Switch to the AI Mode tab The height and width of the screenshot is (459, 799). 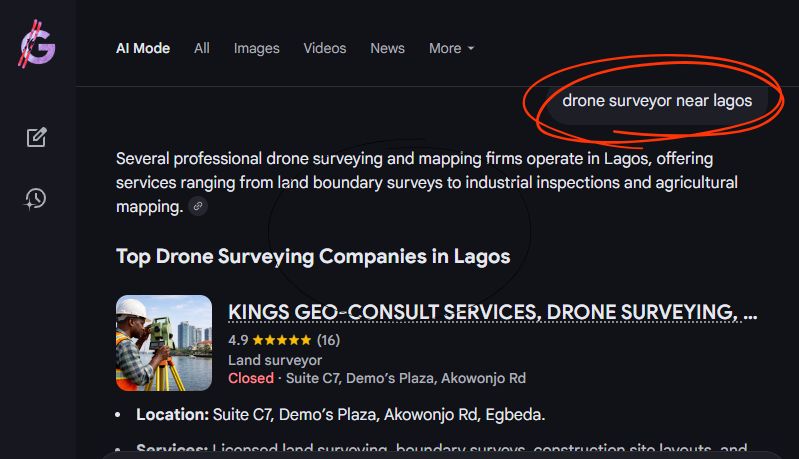point(143,48)
